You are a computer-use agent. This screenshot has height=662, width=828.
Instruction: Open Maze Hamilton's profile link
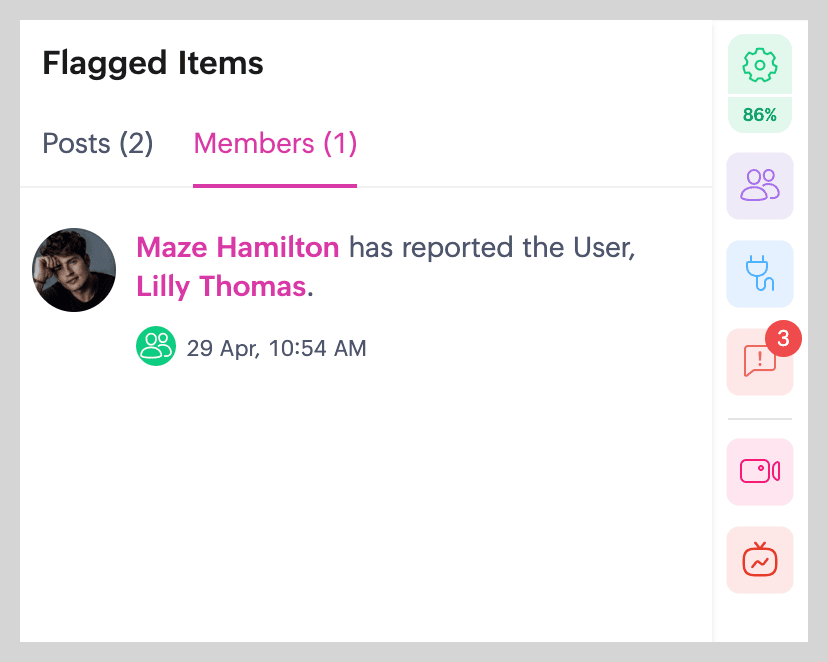pyautogui.click(x=238, y=247)
